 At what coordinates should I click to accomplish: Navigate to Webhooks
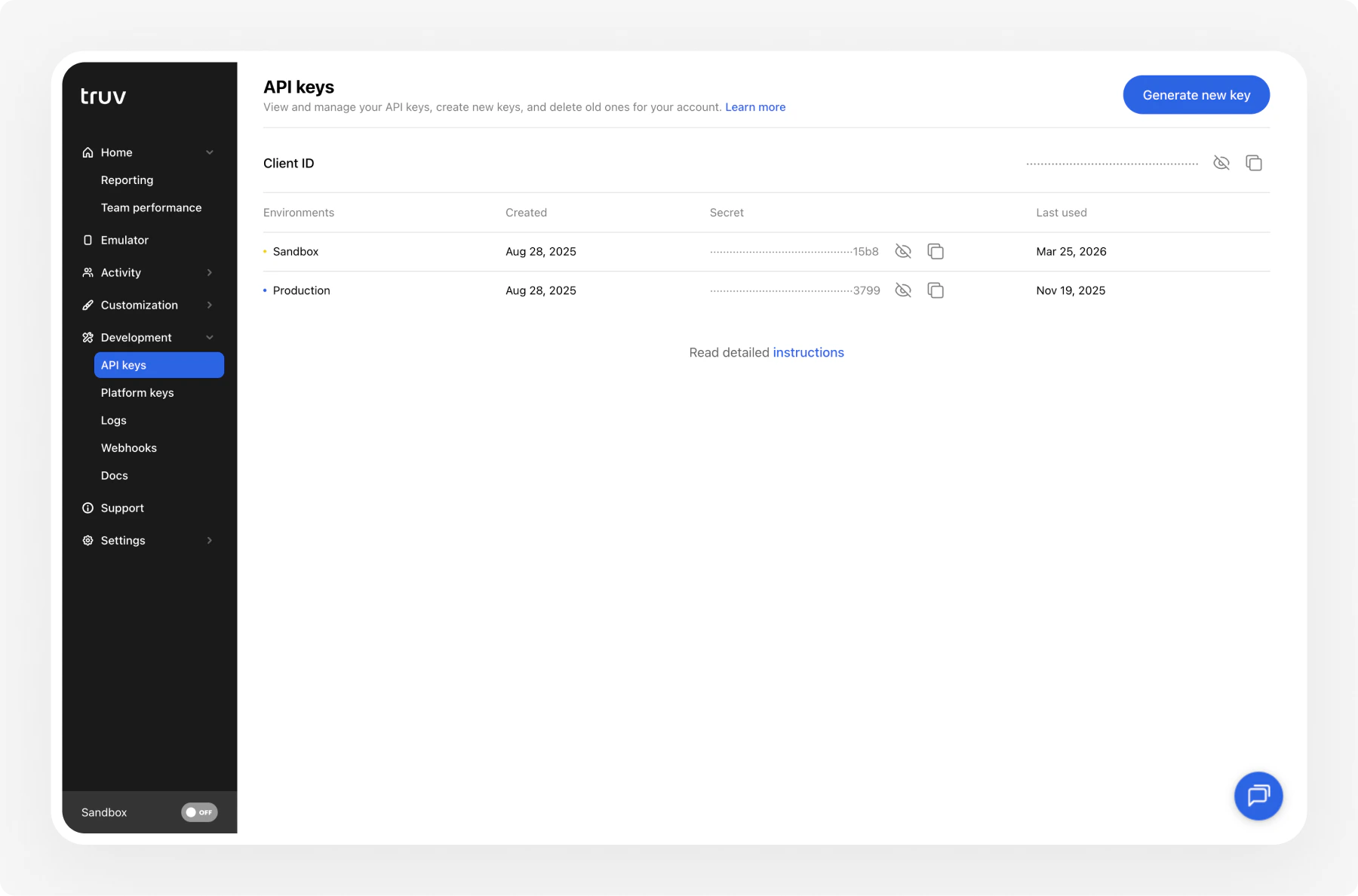(128, 447)
